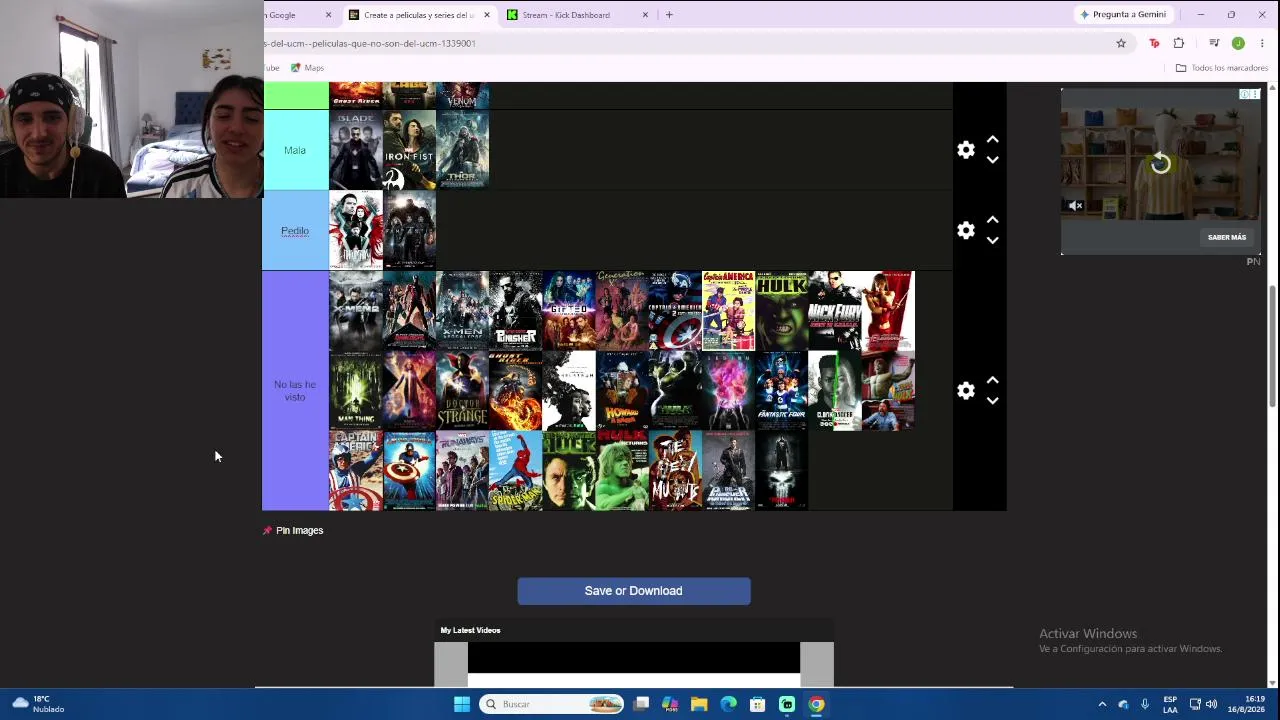This screenshot has height=720, width=1280.
Task: Replay the ad video
Action: tap(1160, 163)
